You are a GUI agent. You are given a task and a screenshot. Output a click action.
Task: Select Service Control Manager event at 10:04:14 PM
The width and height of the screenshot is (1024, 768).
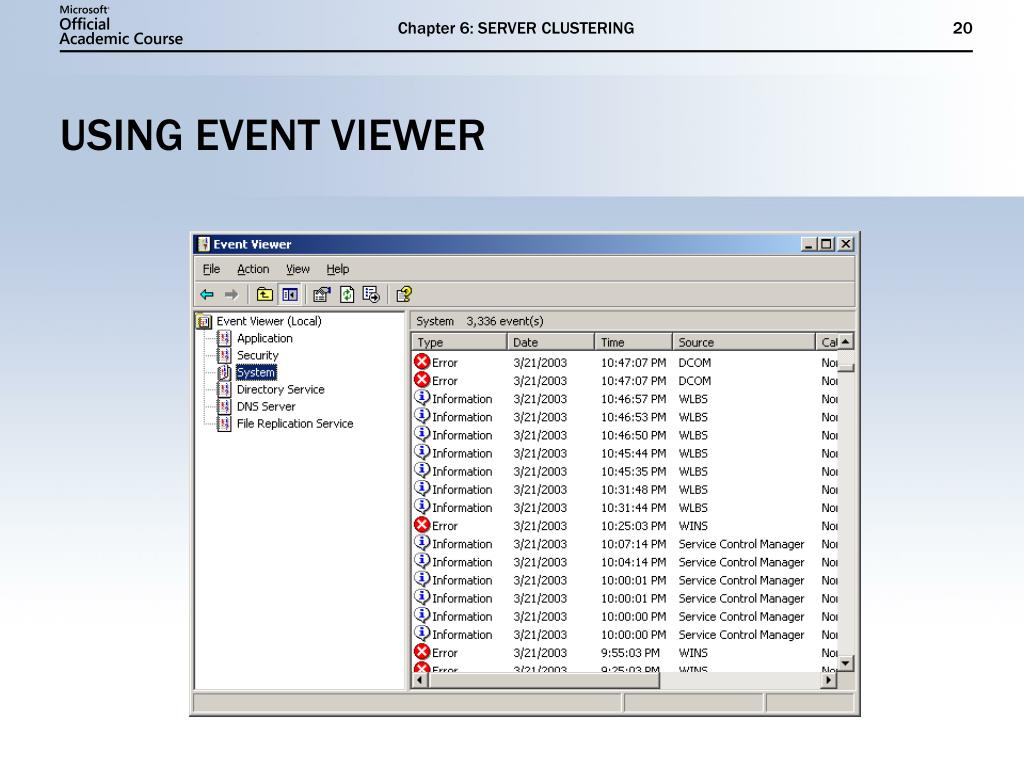point(625,562)
